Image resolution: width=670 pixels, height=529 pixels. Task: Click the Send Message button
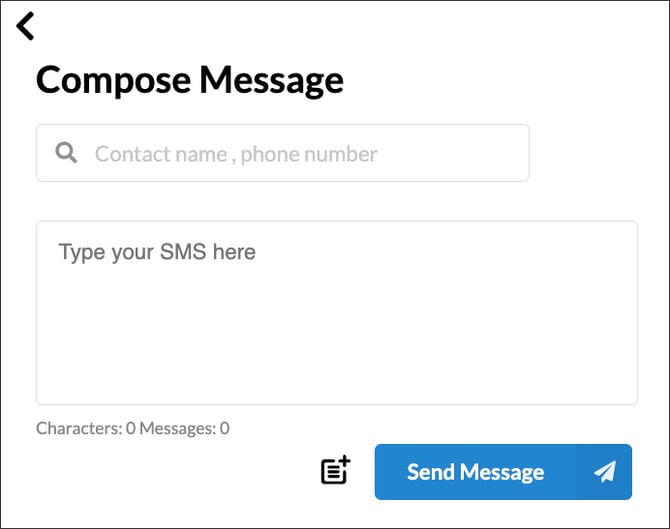(x=476, y=472)
